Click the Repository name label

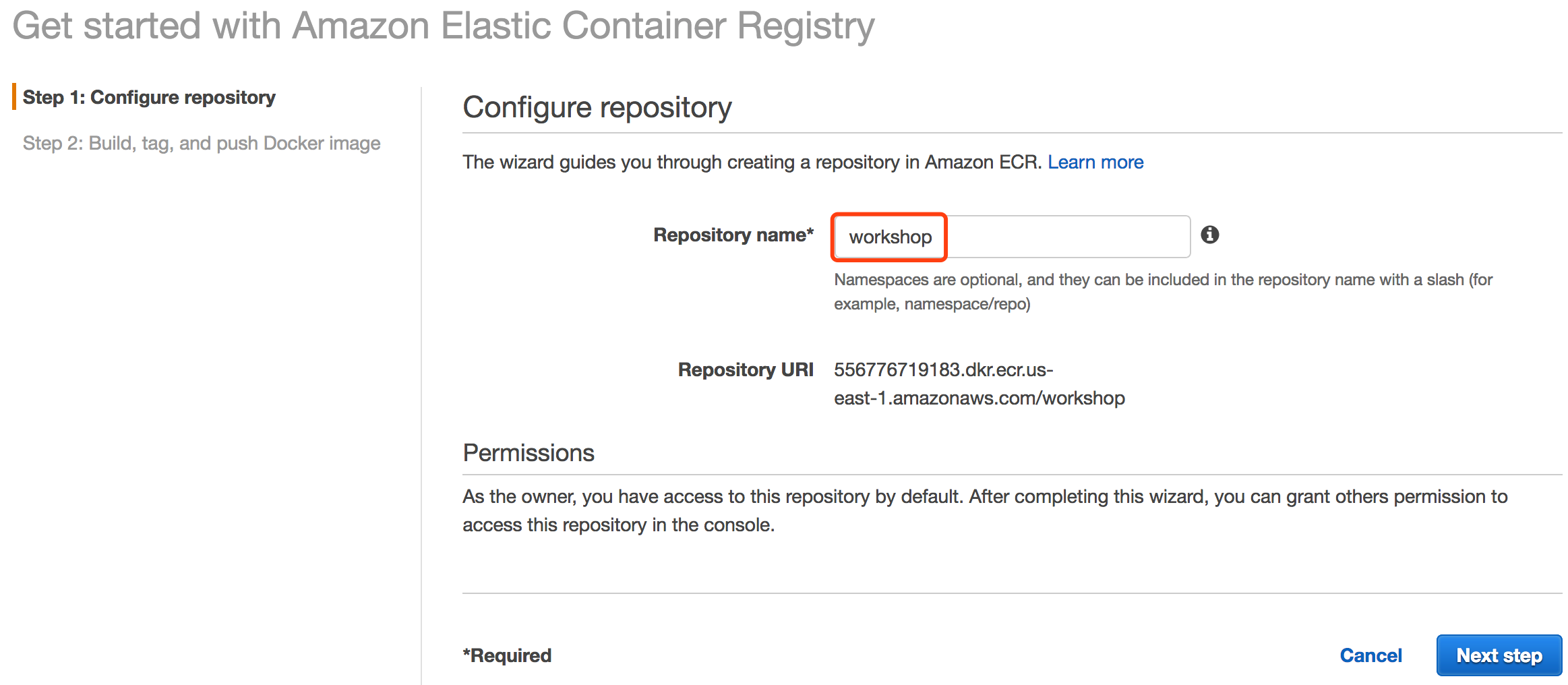click(733, 235)
